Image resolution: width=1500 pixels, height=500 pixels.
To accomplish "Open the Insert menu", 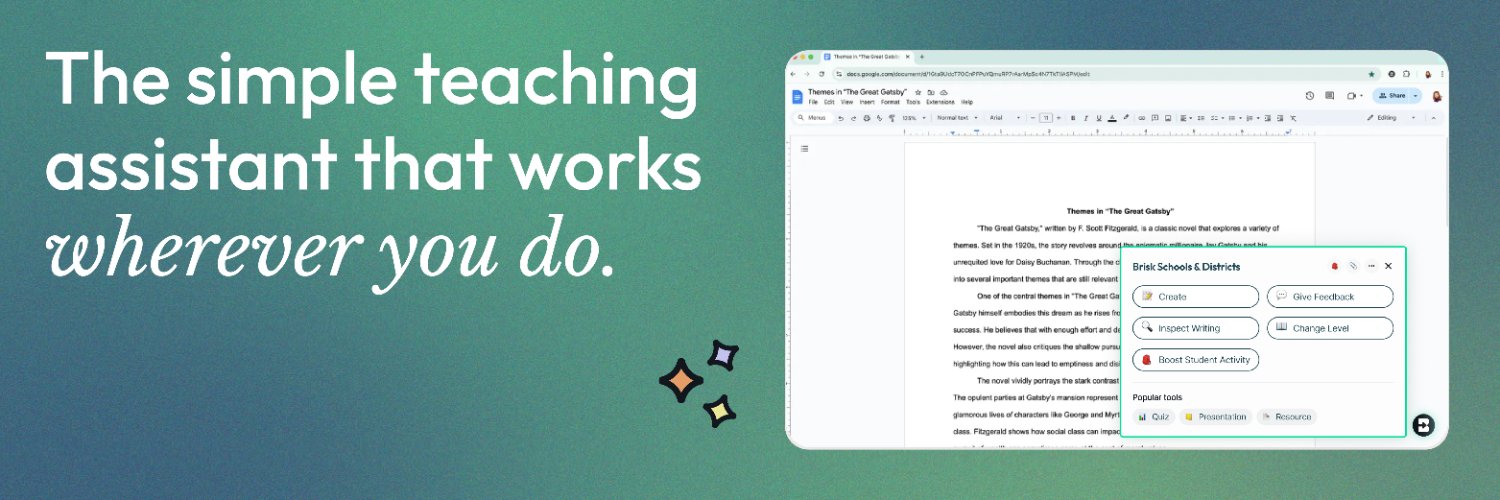I will [x=867, y=102].
